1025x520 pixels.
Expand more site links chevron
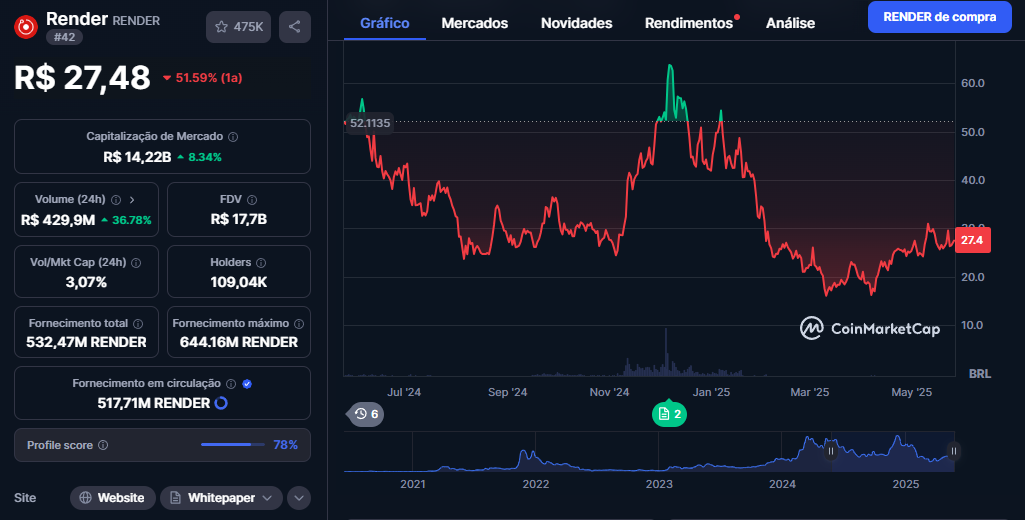point(299,498)
